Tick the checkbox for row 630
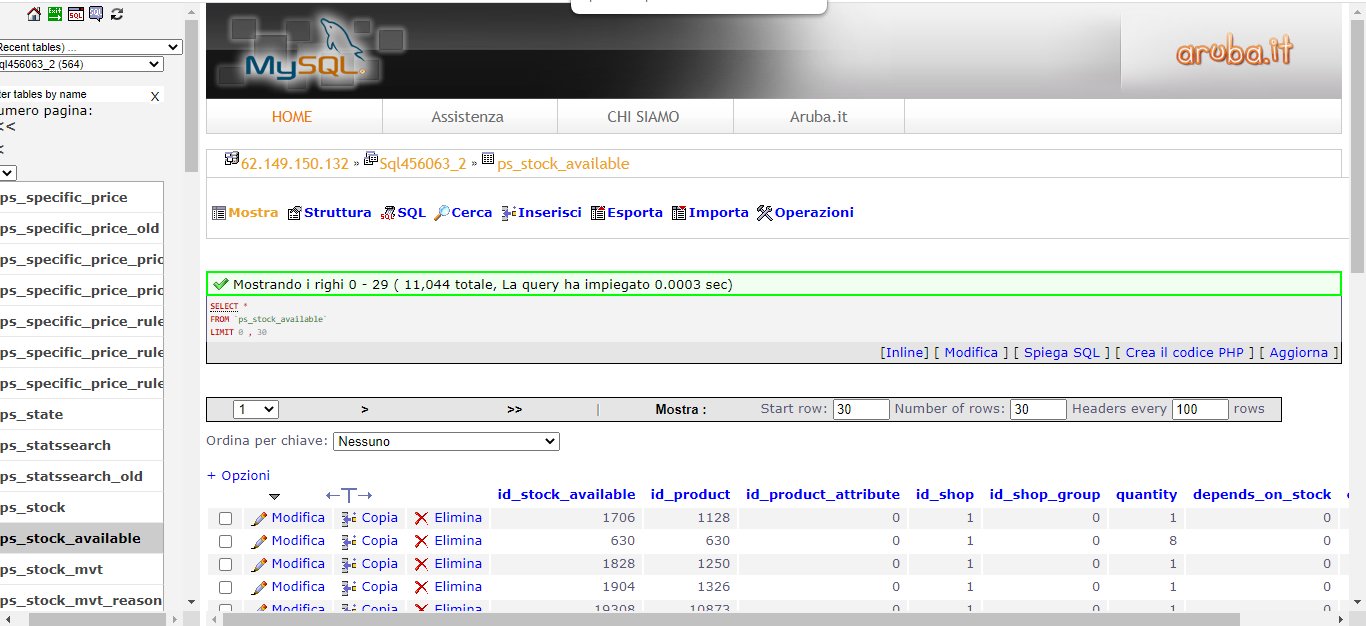 click(x=226, y=541)
